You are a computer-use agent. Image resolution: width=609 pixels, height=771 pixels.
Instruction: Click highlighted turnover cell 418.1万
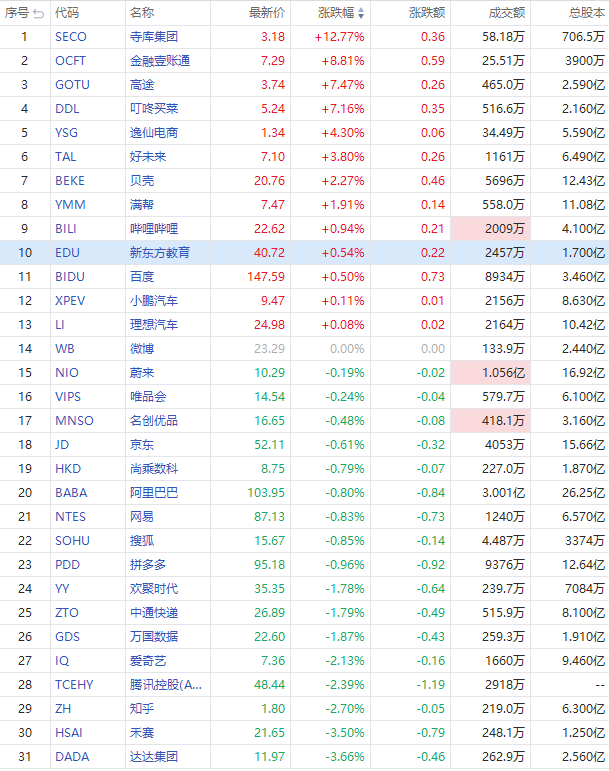491,421
